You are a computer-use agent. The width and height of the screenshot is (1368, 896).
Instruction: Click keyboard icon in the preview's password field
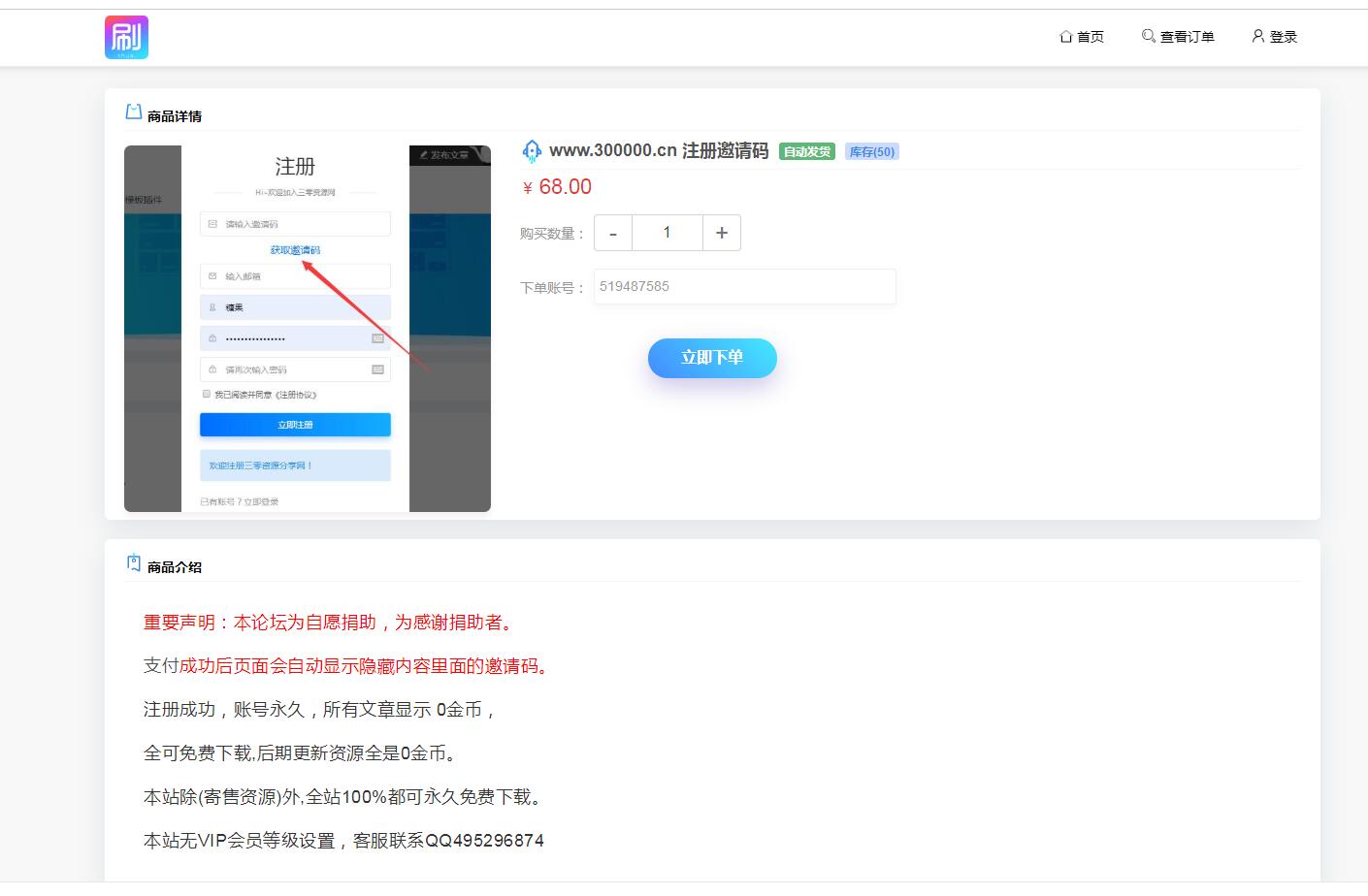tap(377, 338)
